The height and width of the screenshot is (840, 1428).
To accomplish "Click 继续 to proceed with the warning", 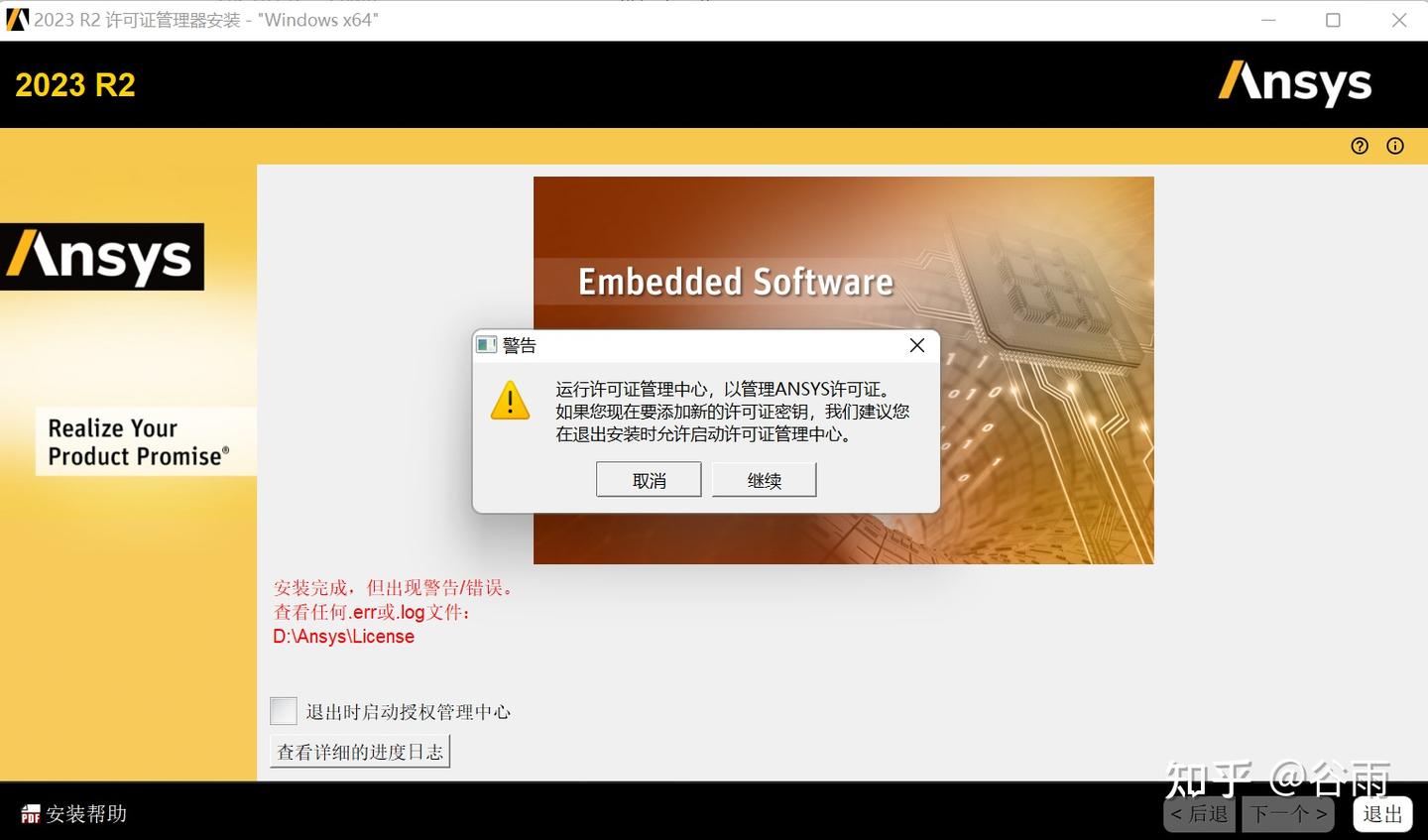I will coord(764,479).
